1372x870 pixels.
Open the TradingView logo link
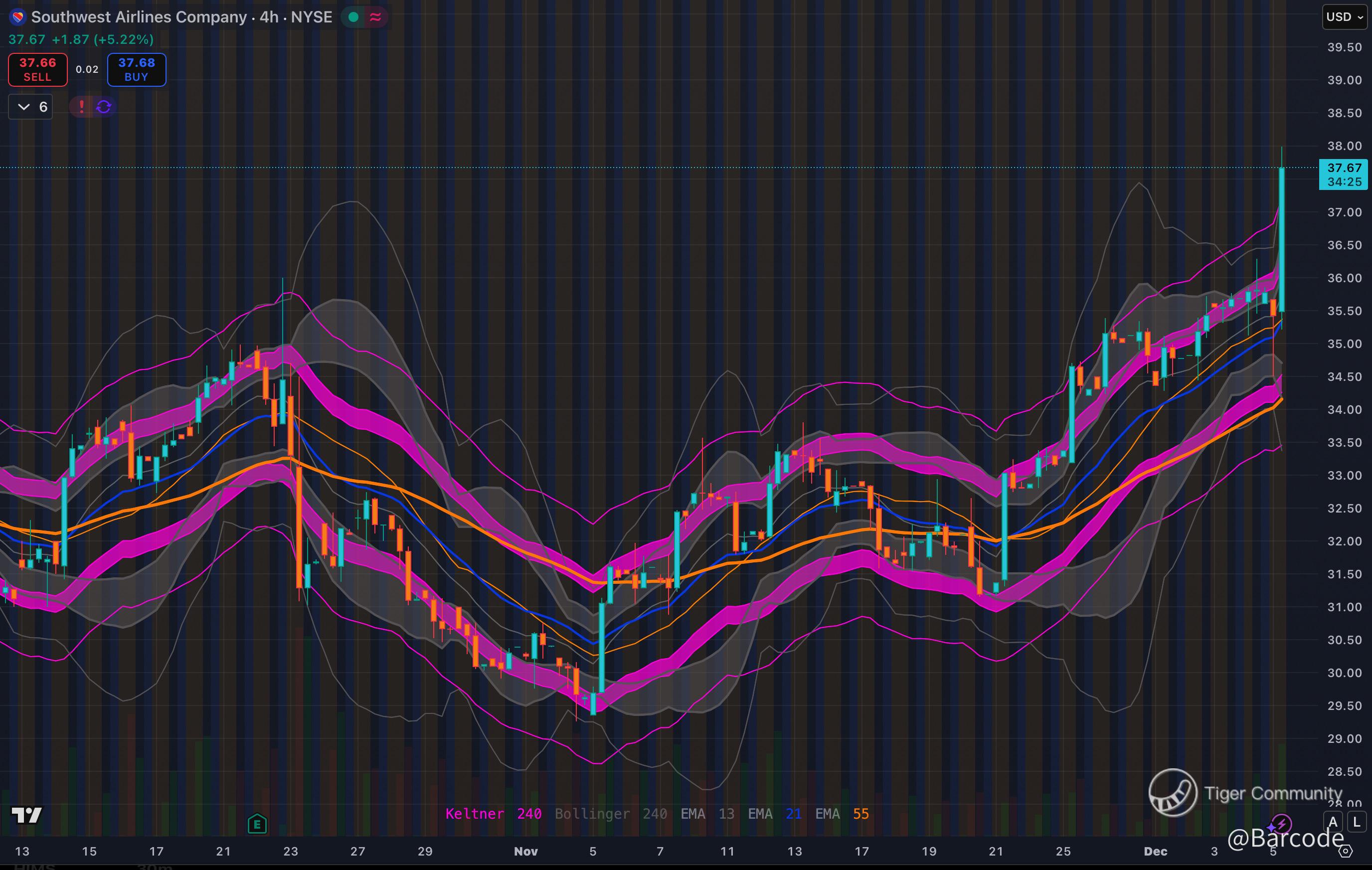(x=27, y=815)
